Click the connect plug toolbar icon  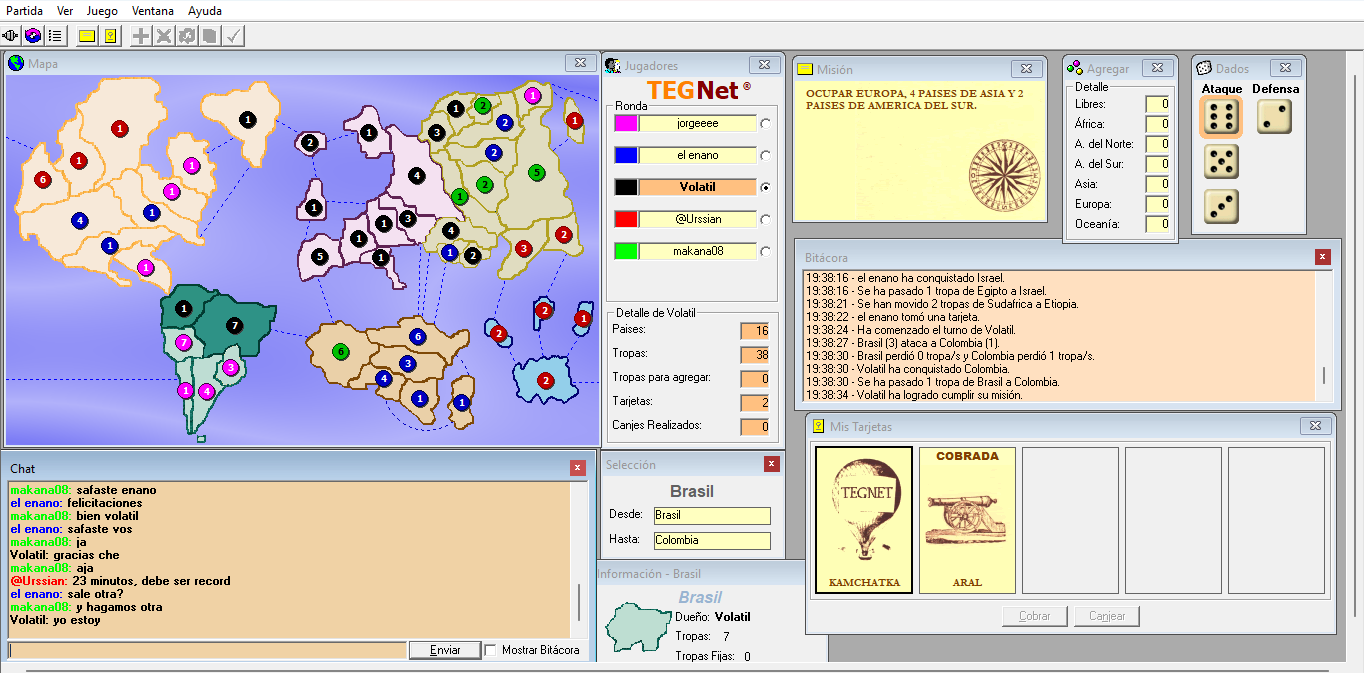12,36
